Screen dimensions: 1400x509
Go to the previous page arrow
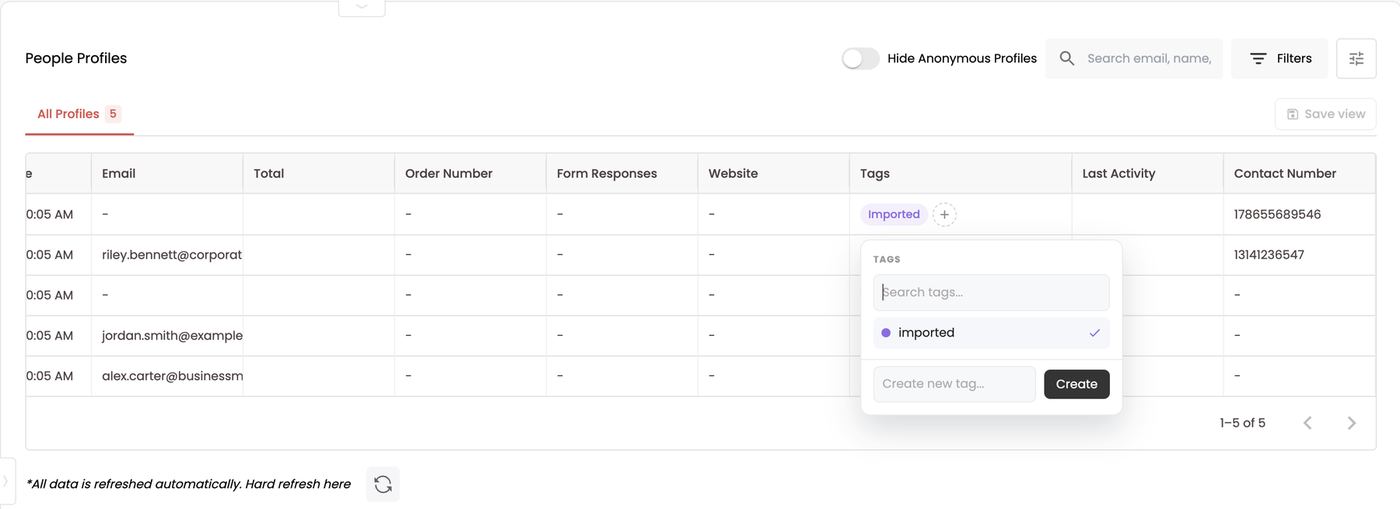[x=1307, y=423]
